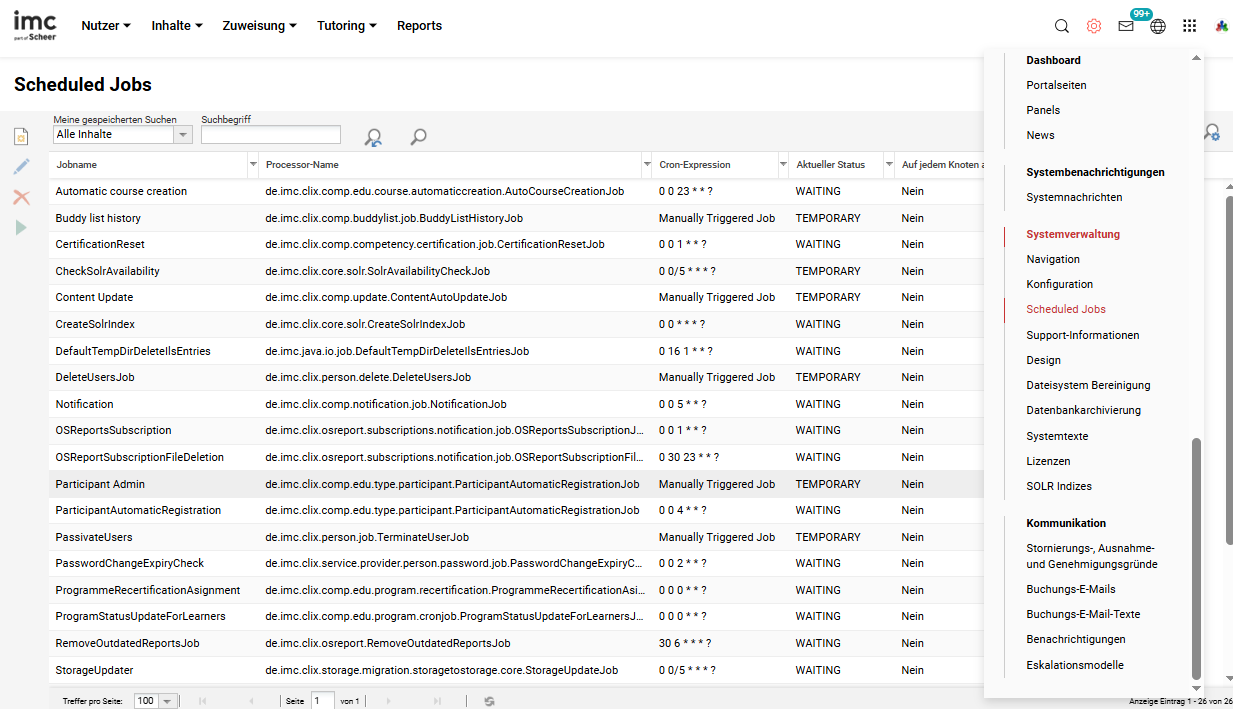Click the new scheduled job icon

(21, 137)
